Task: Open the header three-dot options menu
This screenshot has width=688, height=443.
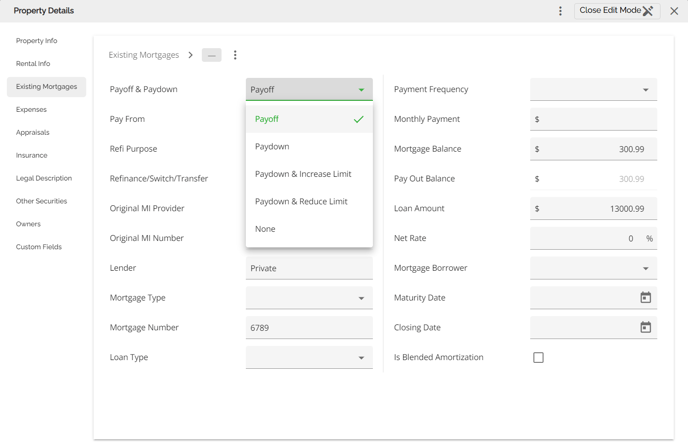Action: [x=560, y=11]
